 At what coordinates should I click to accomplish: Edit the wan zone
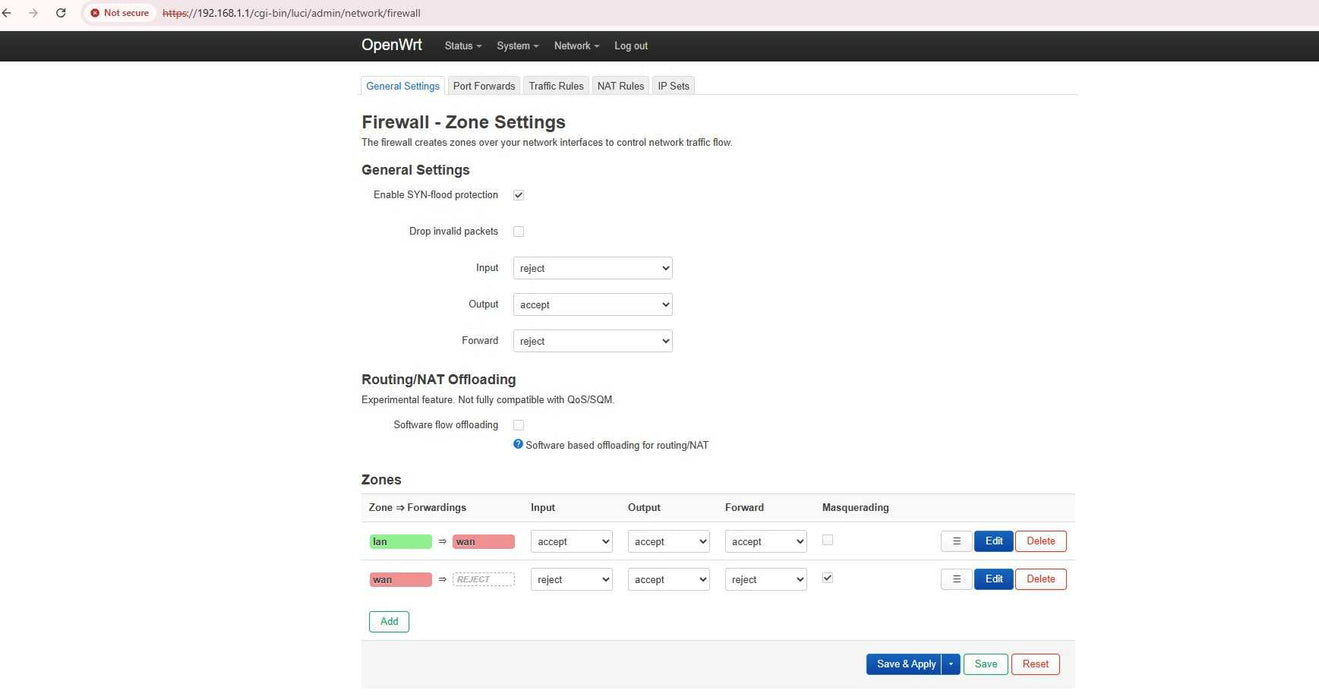click(x=994, y=579)
